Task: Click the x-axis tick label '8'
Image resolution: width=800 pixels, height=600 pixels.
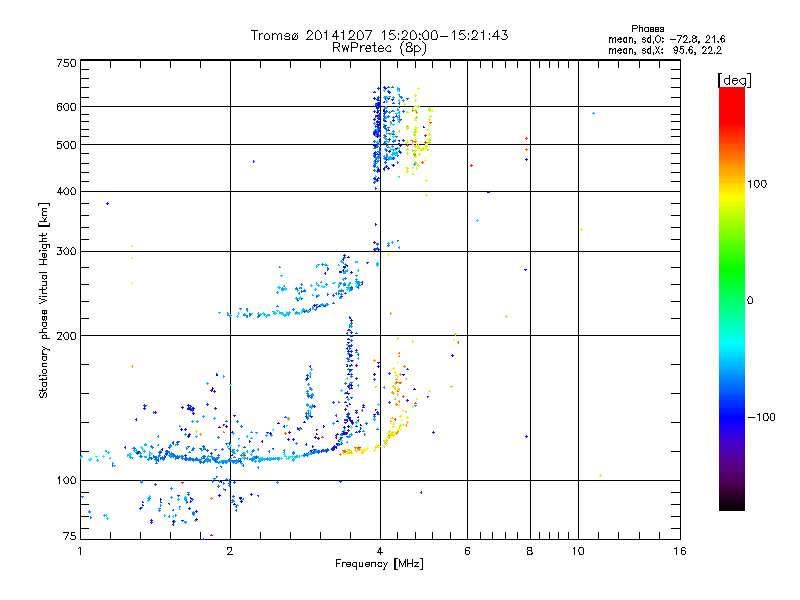Action: click(530, 551)
